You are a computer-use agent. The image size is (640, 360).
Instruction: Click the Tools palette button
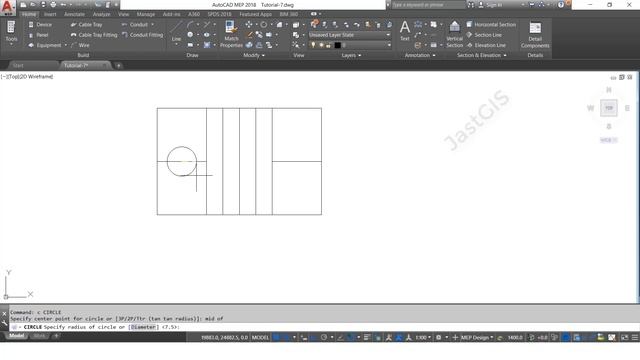coord(11,32)
